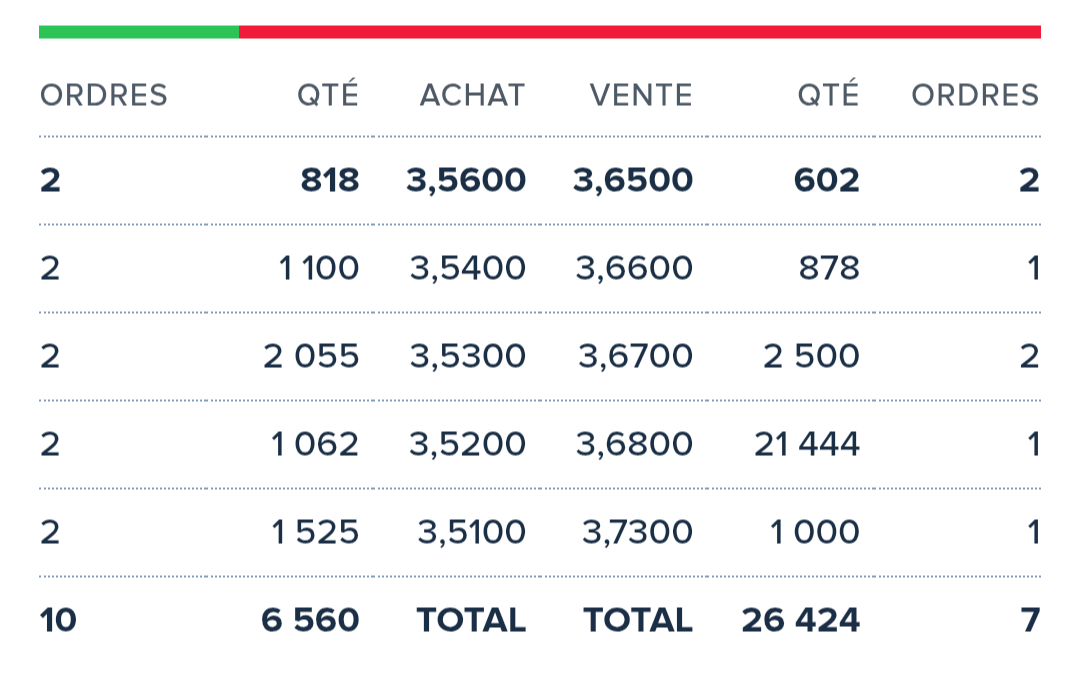This screenshot has height=677, width=1080.
Task: Click ask price 3,6600
Action: [634, 268]
